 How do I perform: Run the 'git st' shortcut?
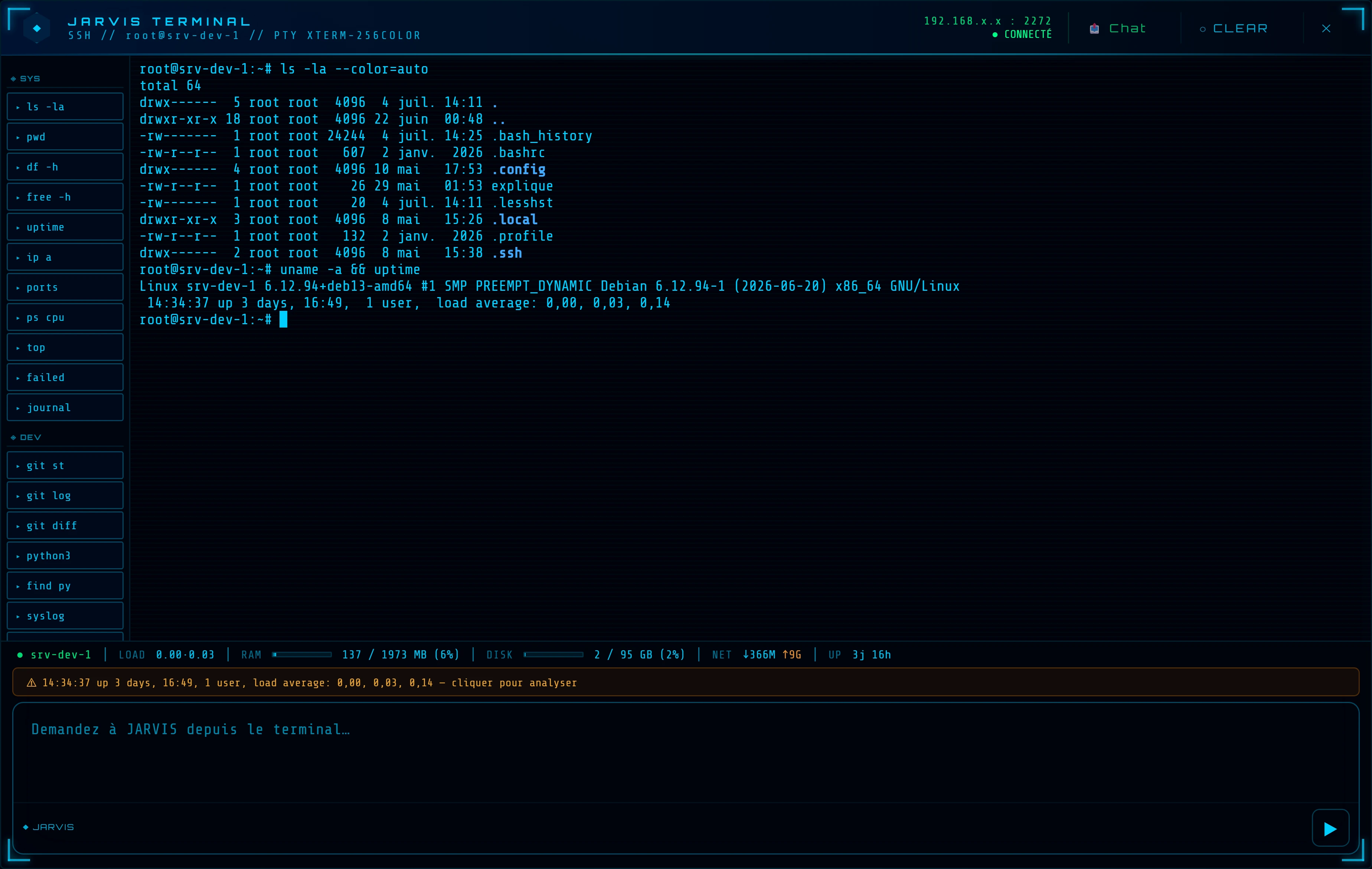(x=65, y=466)
